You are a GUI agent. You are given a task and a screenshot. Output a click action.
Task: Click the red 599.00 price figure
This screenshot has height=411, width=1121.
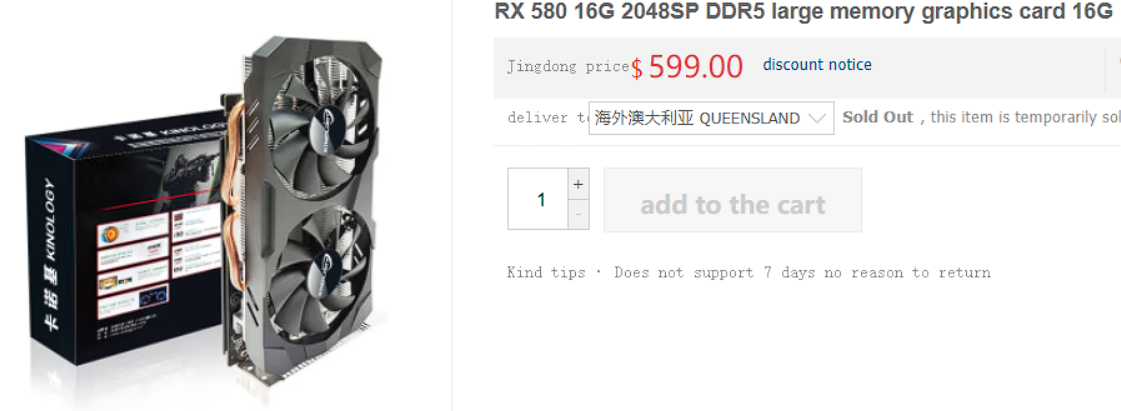(x=696, y=66)
